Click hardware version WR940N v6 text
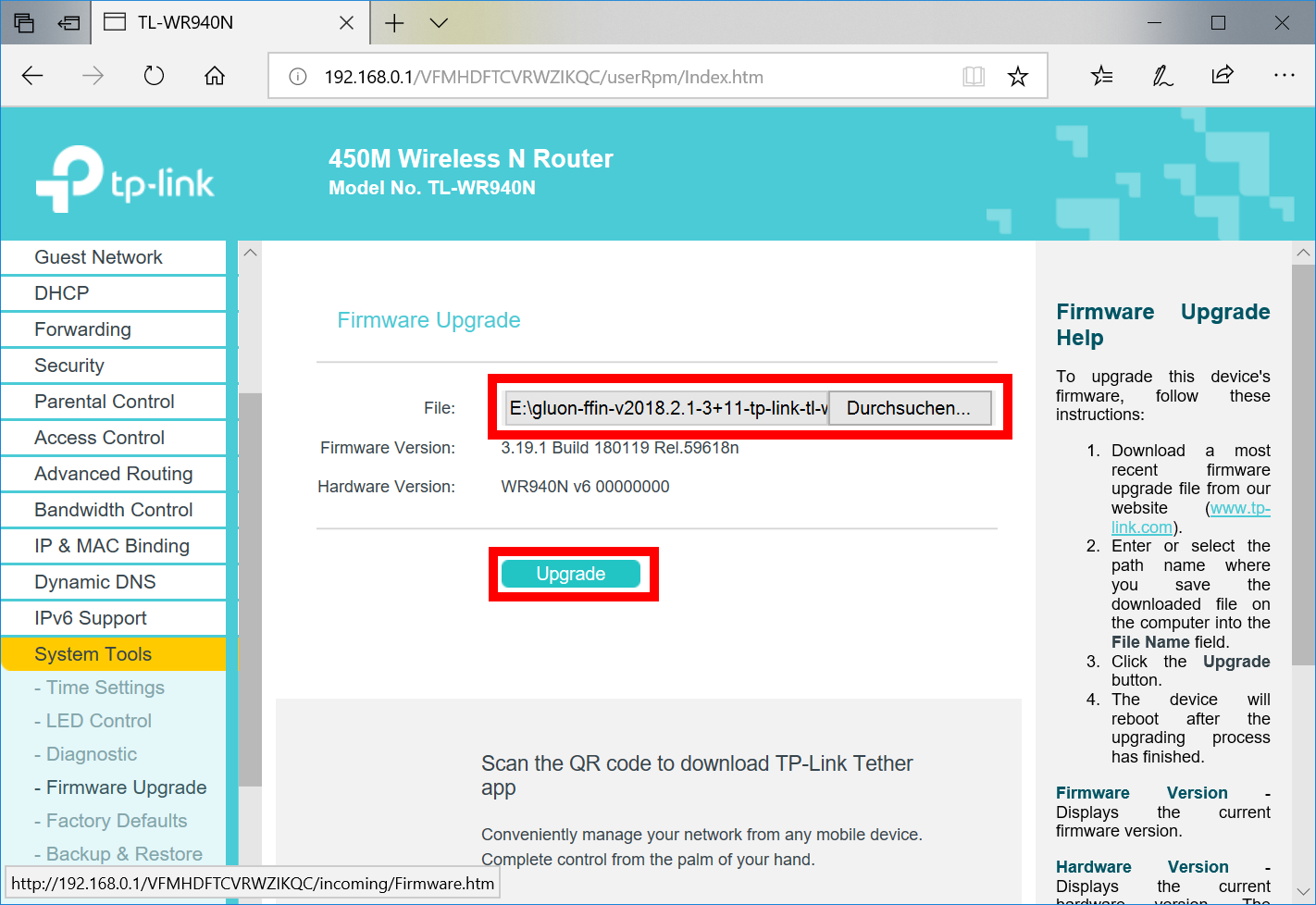The image size is (1316, 905). [585, 487]
